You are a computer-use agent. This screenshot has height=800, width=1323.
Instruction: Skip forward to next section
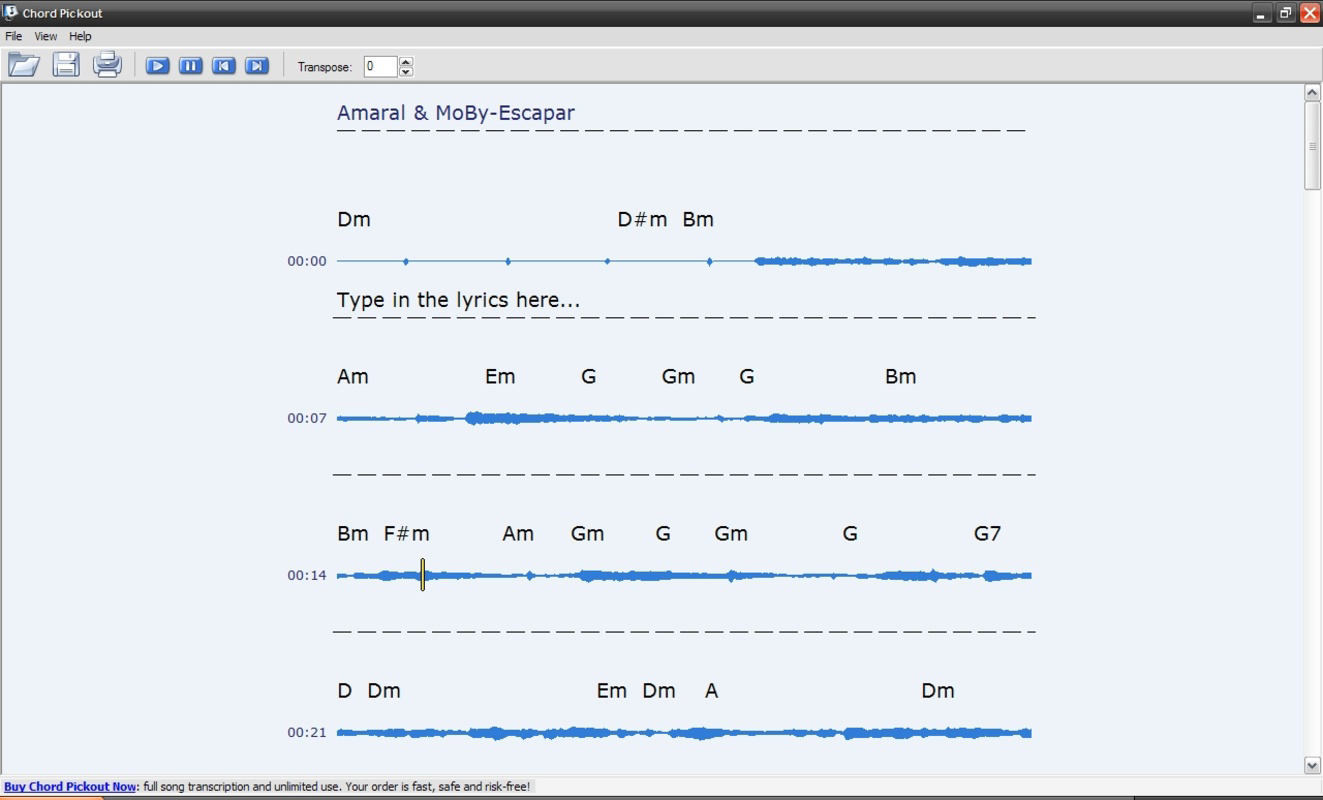[257, 66]
